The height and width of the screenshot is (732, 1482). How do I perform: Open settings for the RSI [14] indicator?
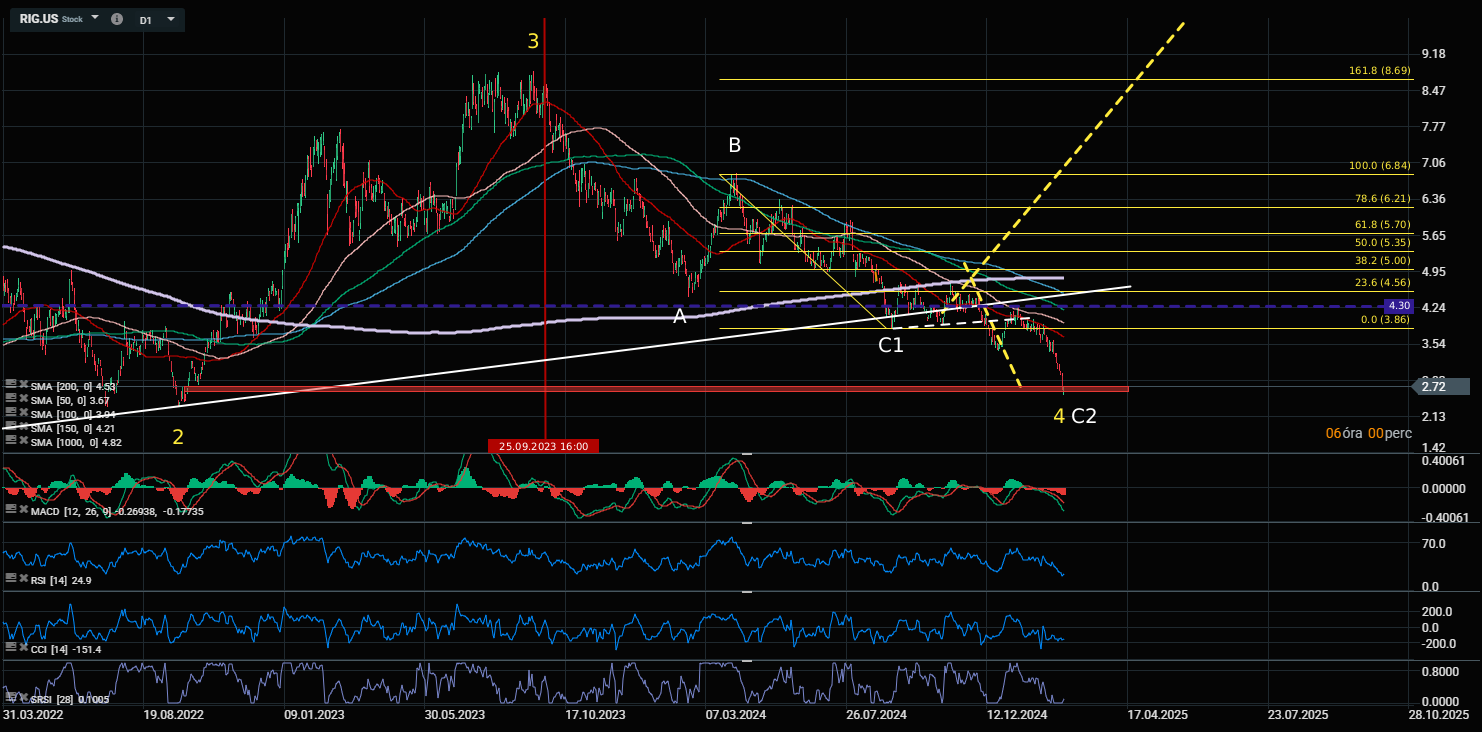click(x=10, y=579)
